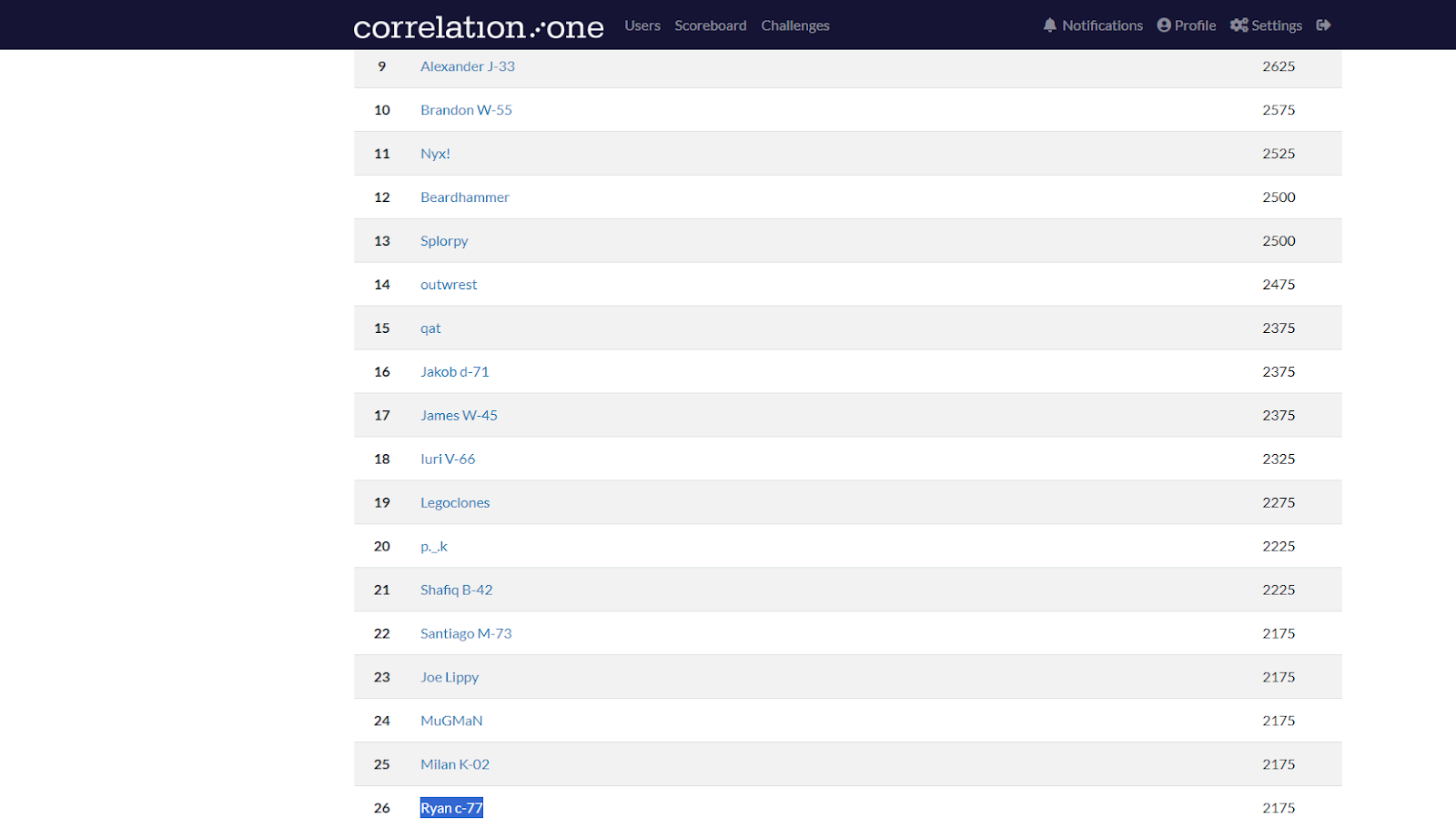Open qat user profile
The width and height of the screenshot is (1456, 828).
pyautogui.click(x=430, y=328)
